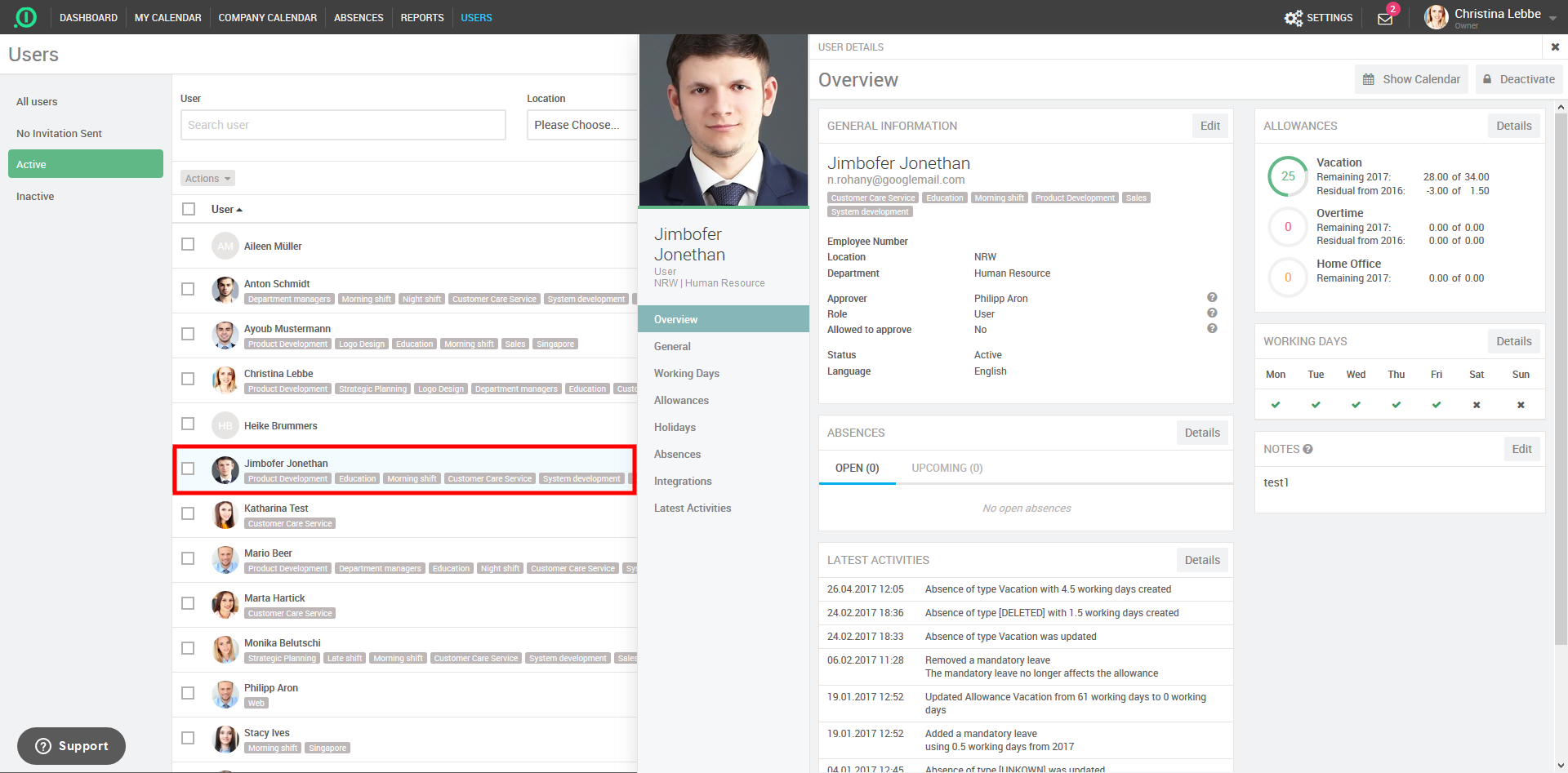Toggle the select-all users checkbox
The width and height of the screenshot is (1568, 773).
coord(189,209)
